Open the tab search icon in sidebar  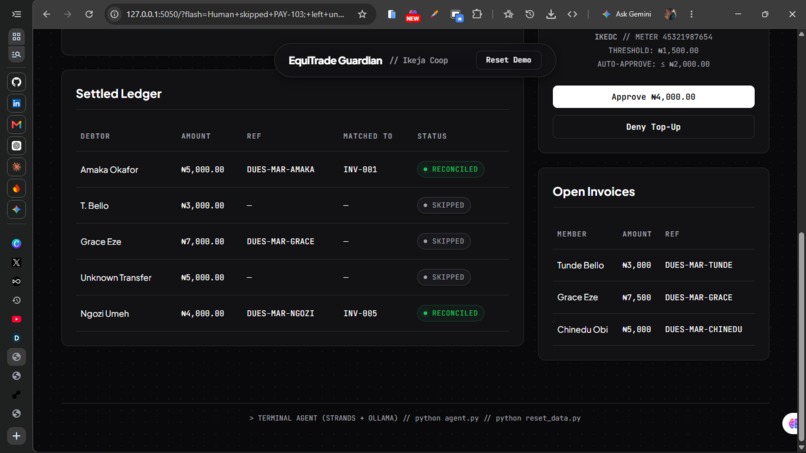[x=16, y=55]
